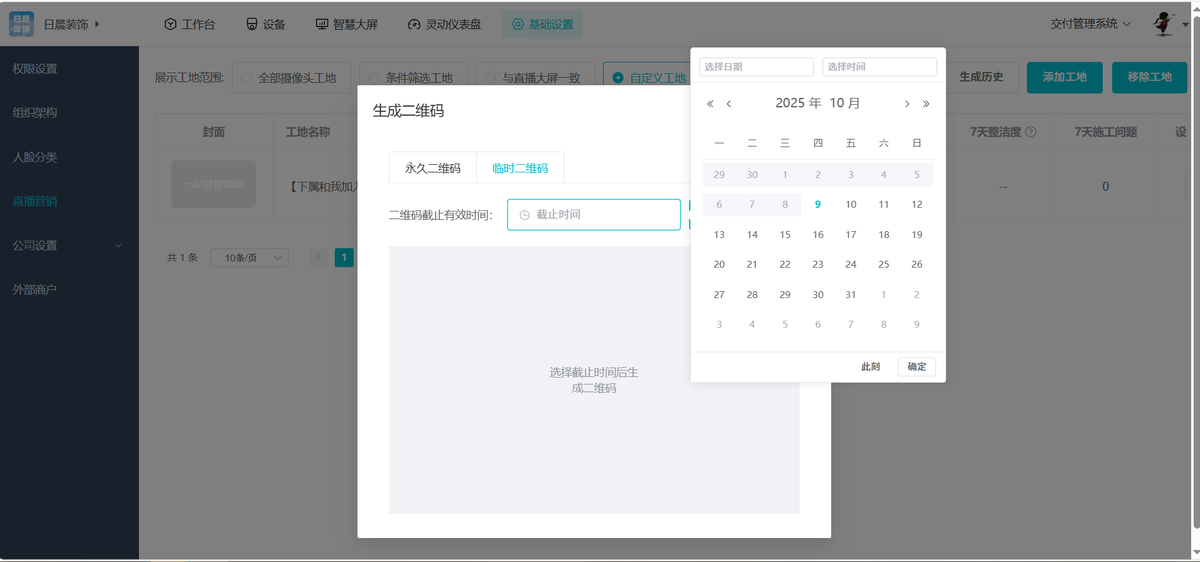Open the 交付管理系统 dropdown
Image resolution: width=1200 pixels, height=562 pixels.
[1090, 23]
